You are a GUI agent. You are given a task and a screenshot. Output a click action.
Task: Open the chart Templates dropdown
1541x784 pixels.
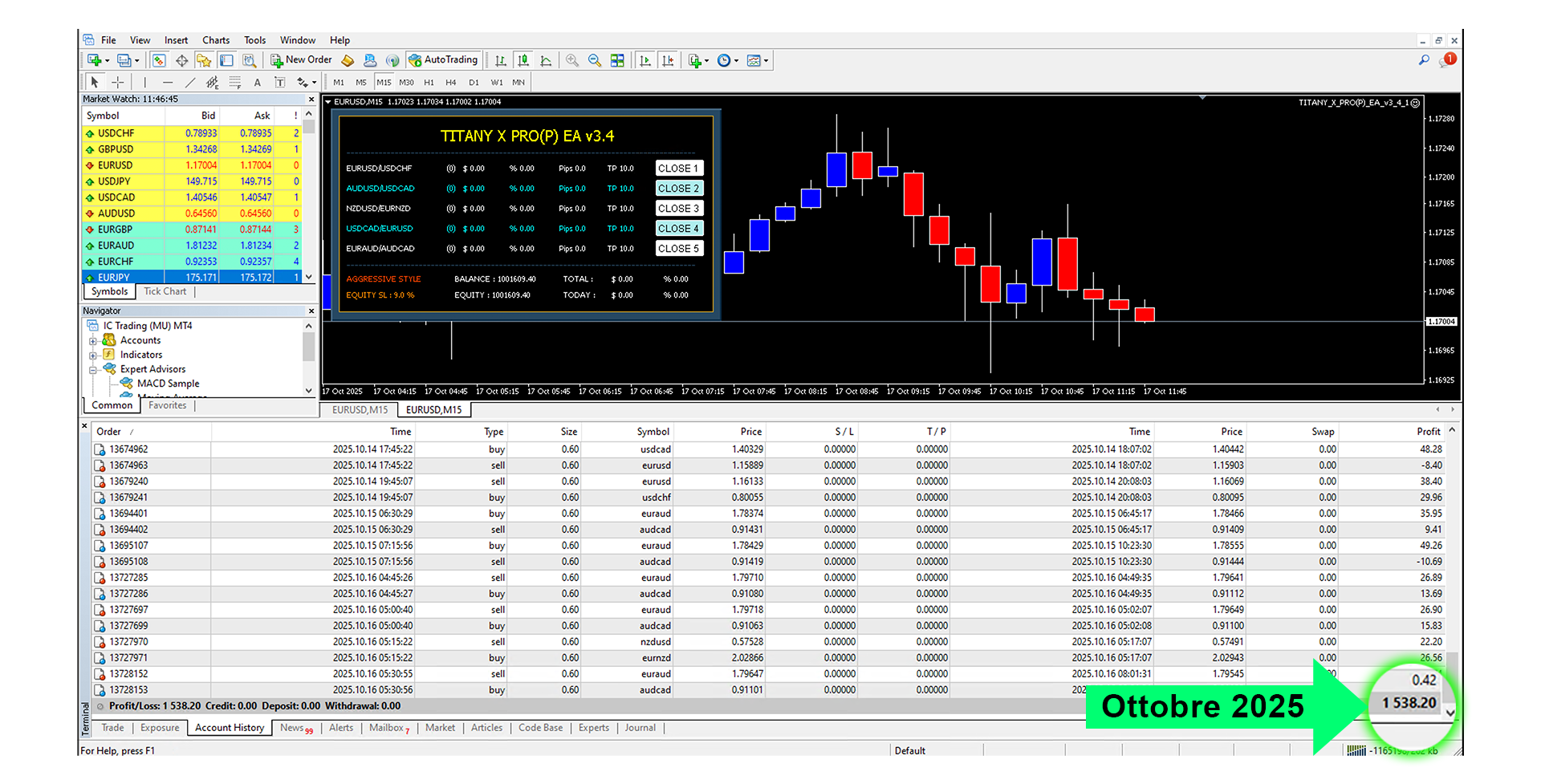tap(757, 60)
